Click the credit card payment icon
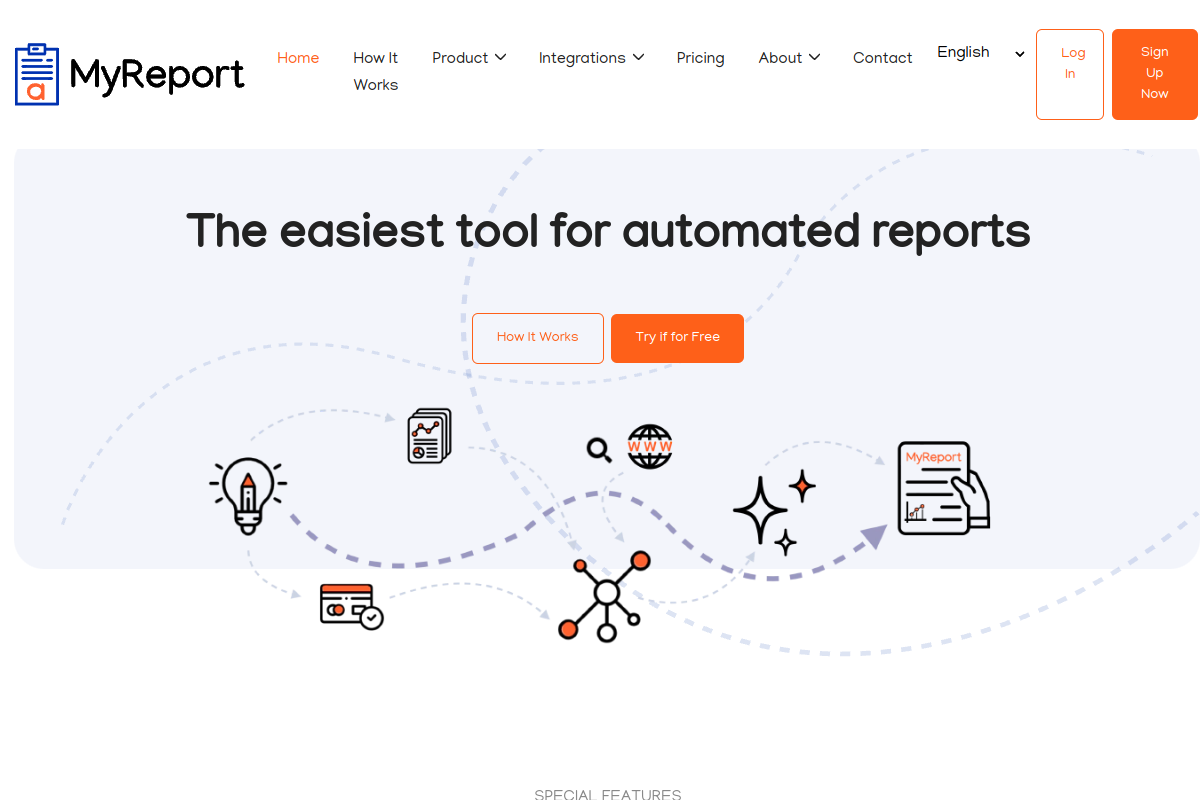Screen dimensions: 1200x800 (351, 606)
